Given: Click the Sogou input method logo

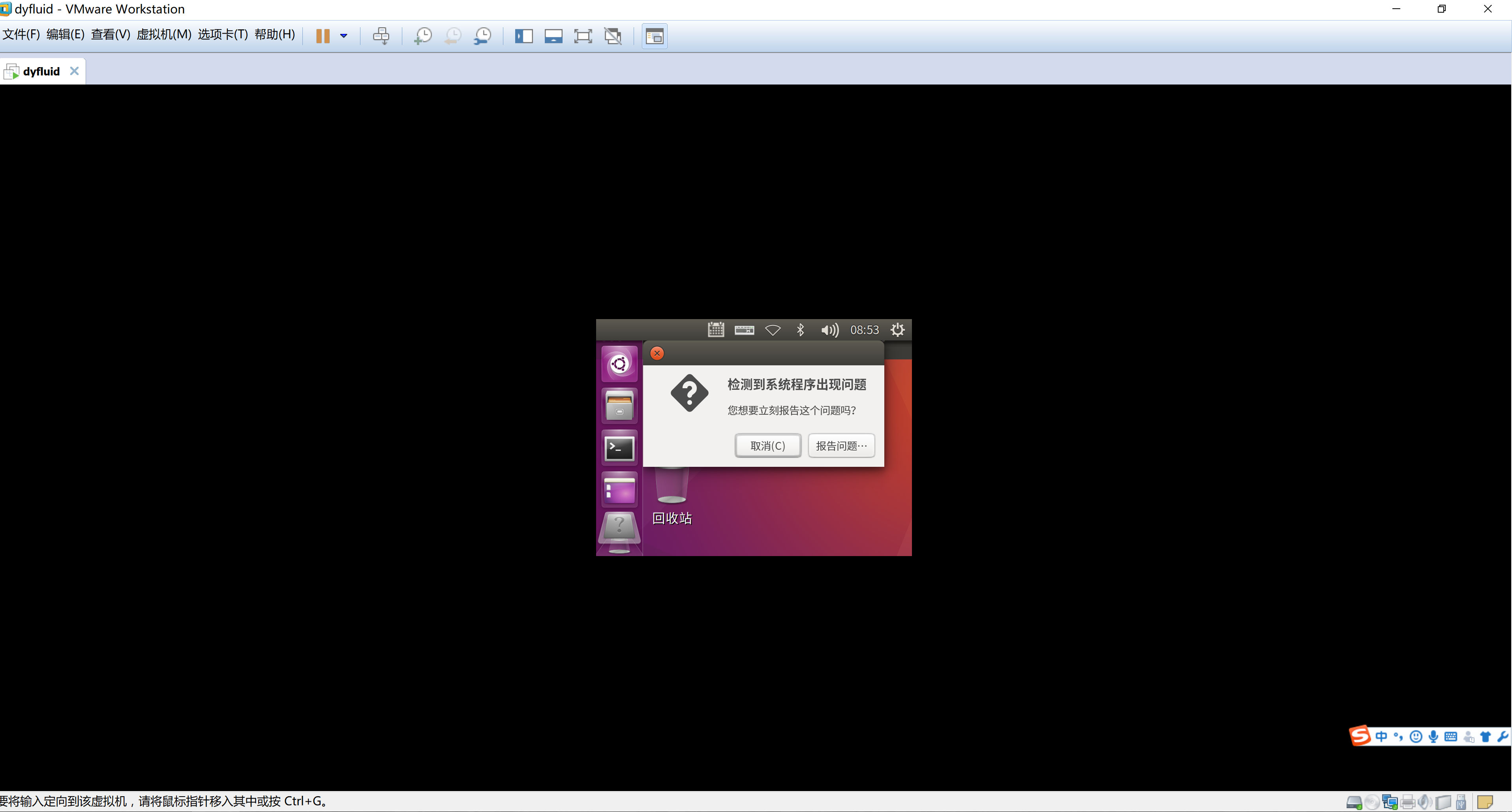Looking at the screenshot, I should [1360, 735].
